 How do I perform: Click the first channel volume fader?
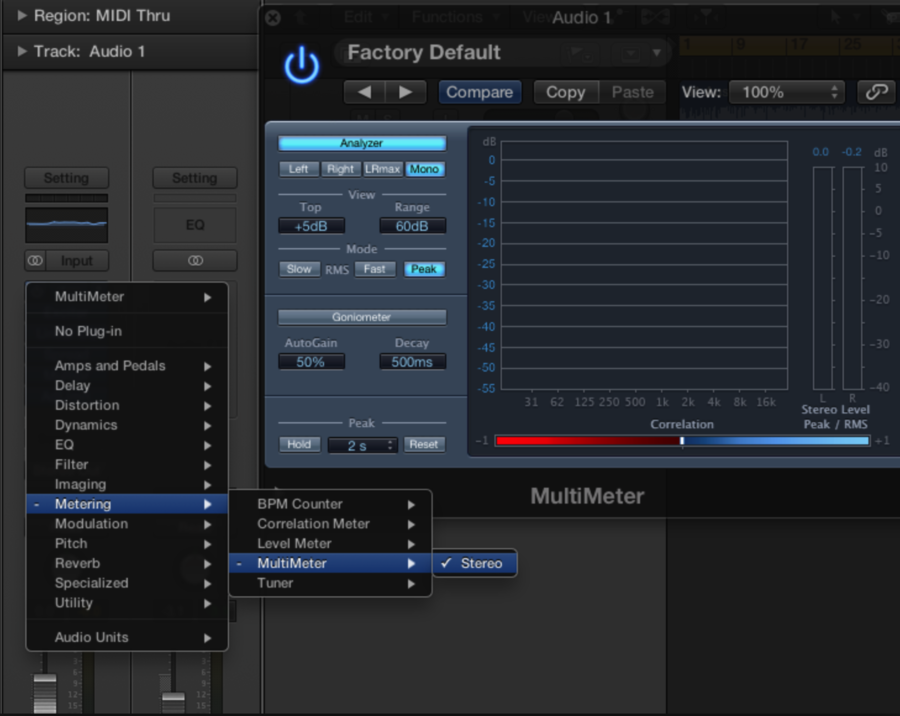(45, 693)
